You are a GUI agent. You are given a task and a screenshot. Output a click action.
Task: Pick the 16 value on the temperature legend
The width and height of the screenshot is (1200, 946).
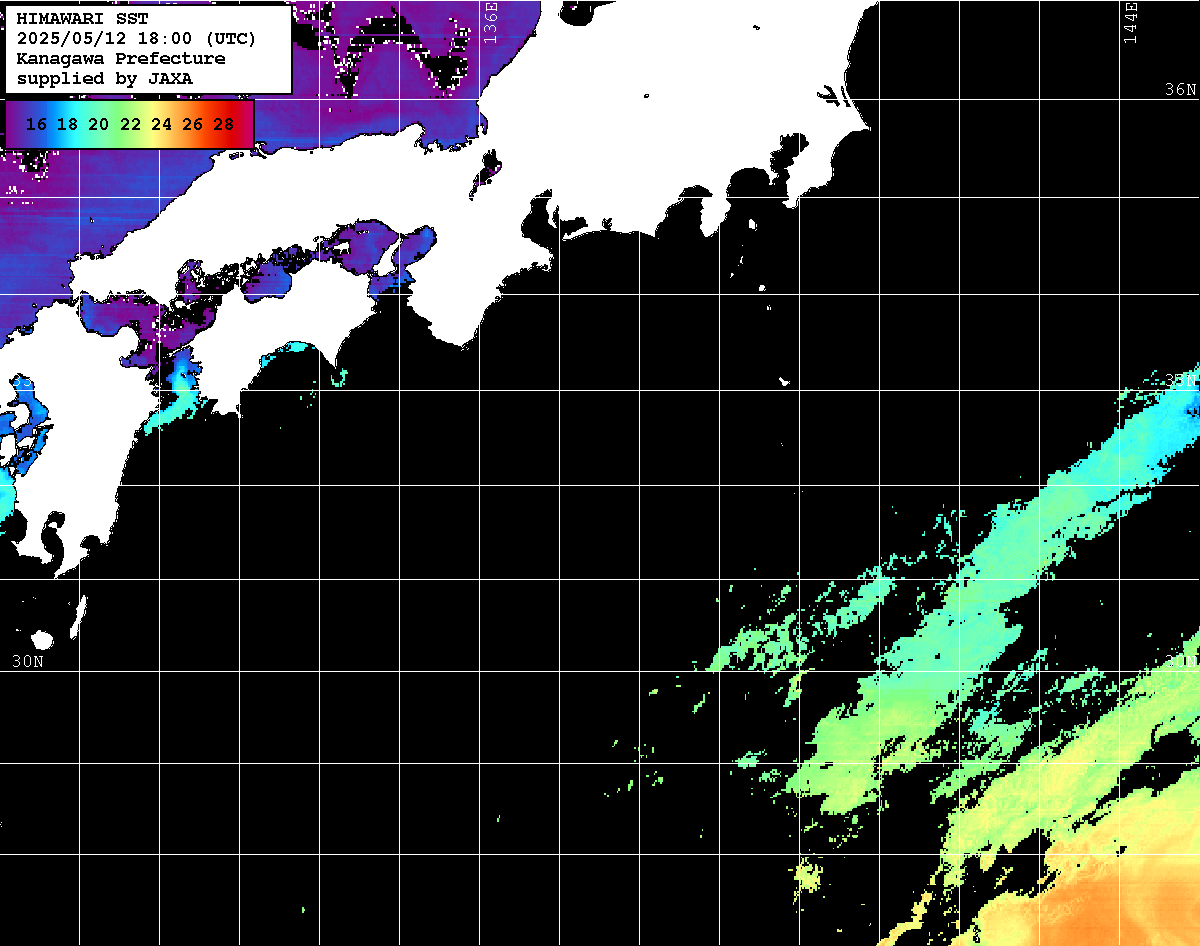point(36,125)
